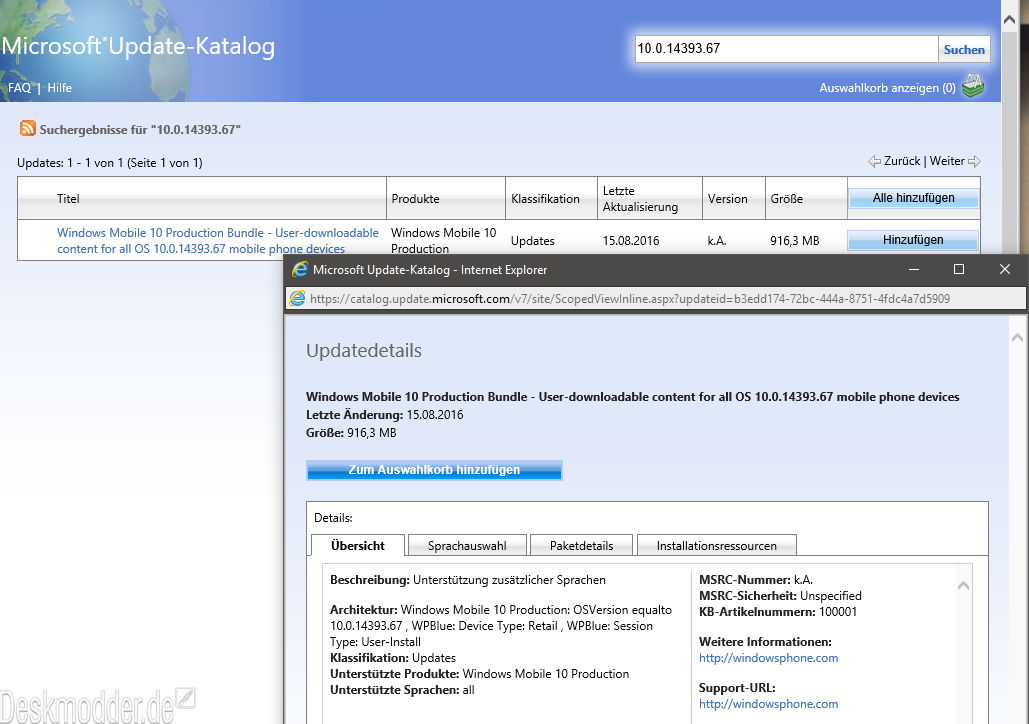Click the Internet Explorer icon in popup title bar
Screen dimensions: 1029x724
point(300,269)
